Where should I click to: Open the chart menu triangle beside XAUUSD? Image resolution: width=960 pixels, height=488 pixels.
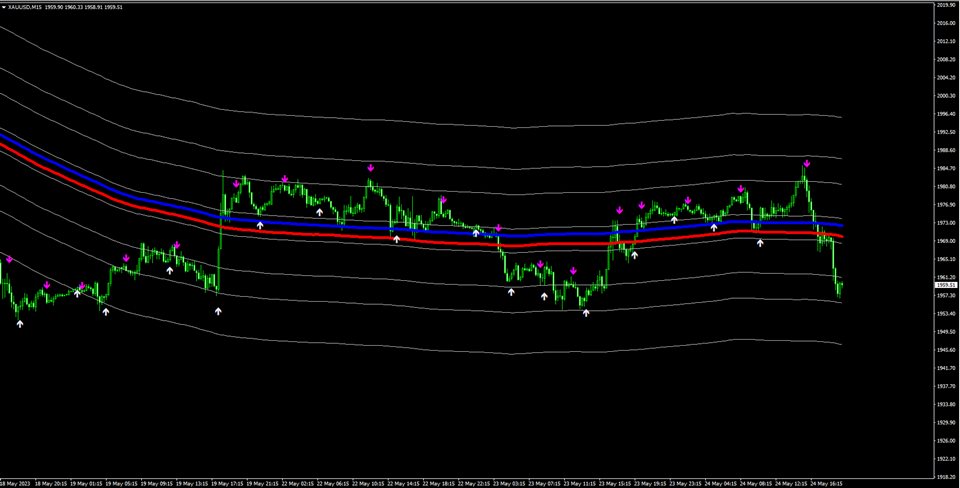[4, 7]
